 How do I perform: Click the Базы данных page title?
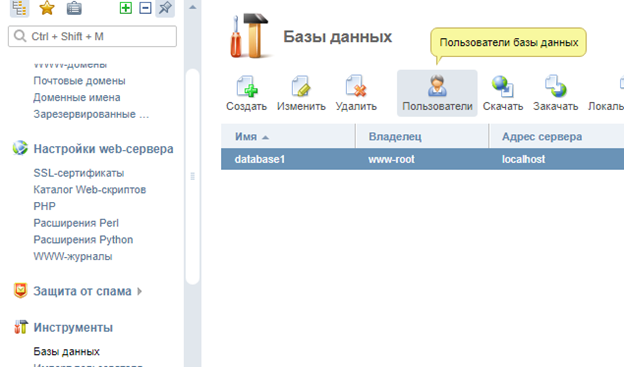(337, 37)
